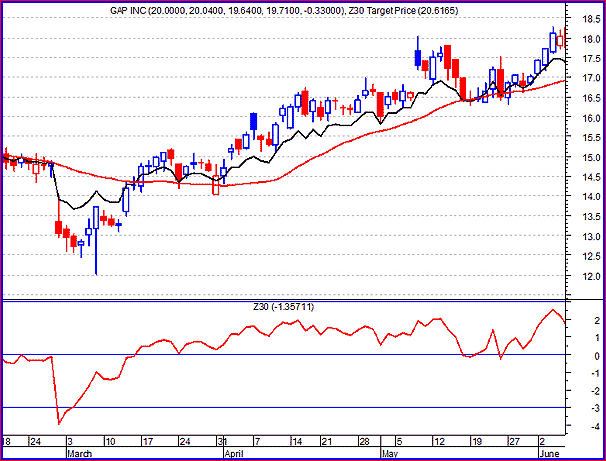Select the 13.5 price axis label
This screenshot has width=606, height=461.
pyautogui.click(x=589, y=217)
